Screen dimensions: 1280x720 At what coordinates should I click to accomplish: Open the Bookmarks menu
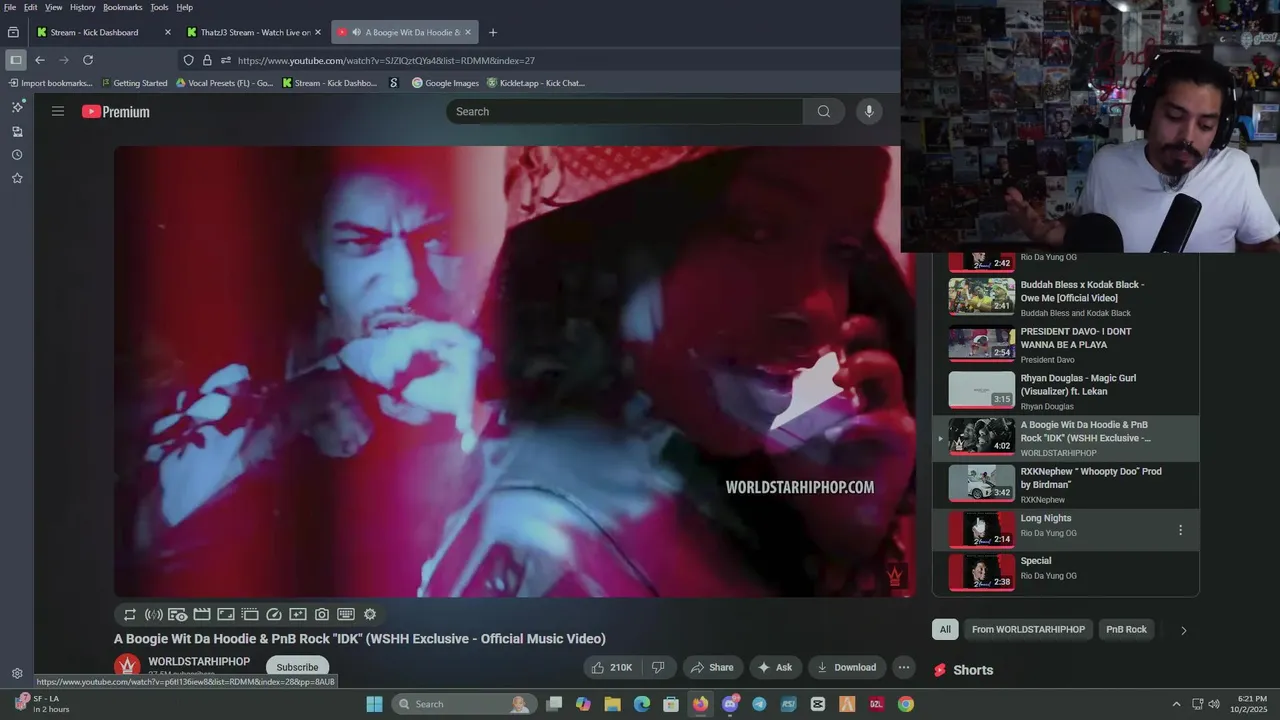click(x=123, y=7)
